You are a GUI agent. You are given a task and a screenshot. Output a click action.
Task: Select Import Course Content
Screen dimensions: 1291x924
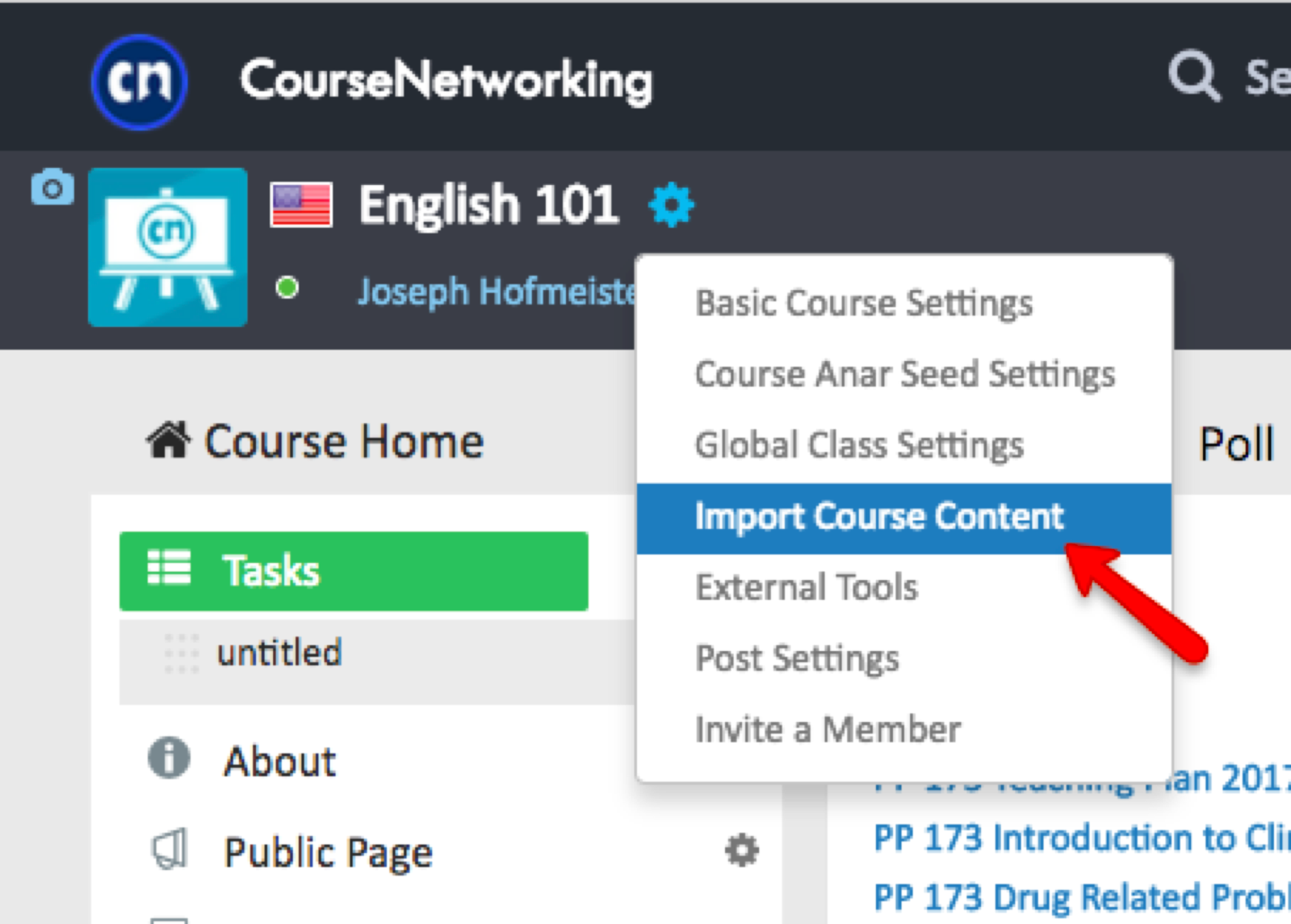879,517
